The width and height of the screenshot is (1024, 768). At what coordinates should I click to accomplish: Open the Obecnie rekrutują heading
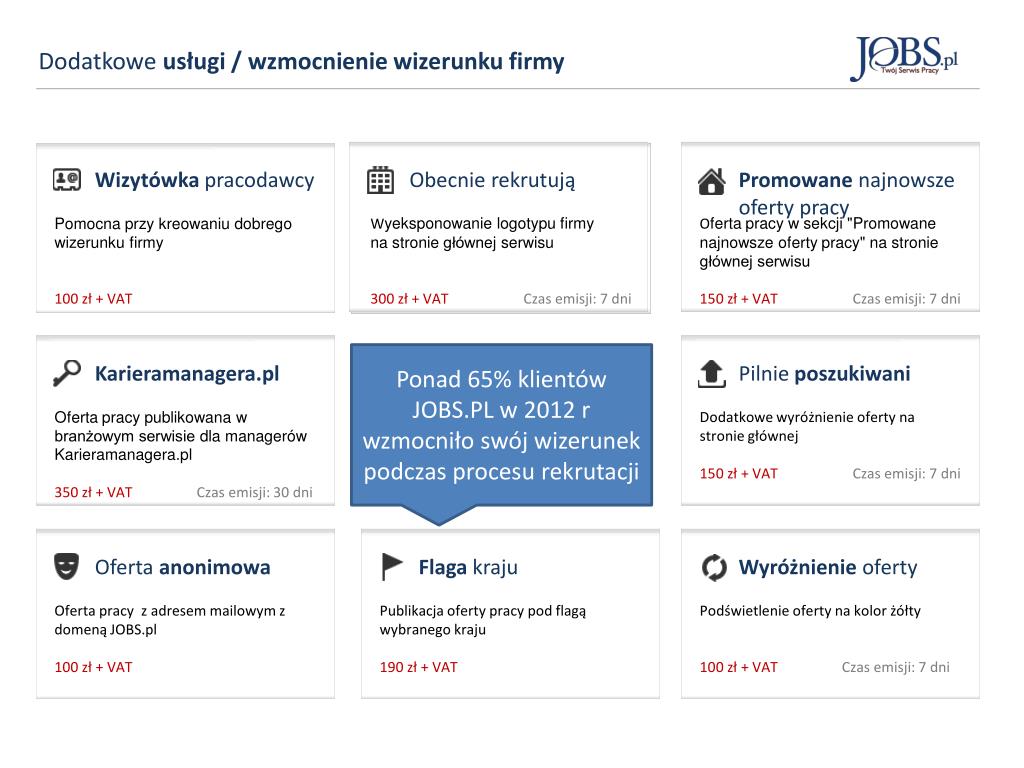click(x=492, y=181)
